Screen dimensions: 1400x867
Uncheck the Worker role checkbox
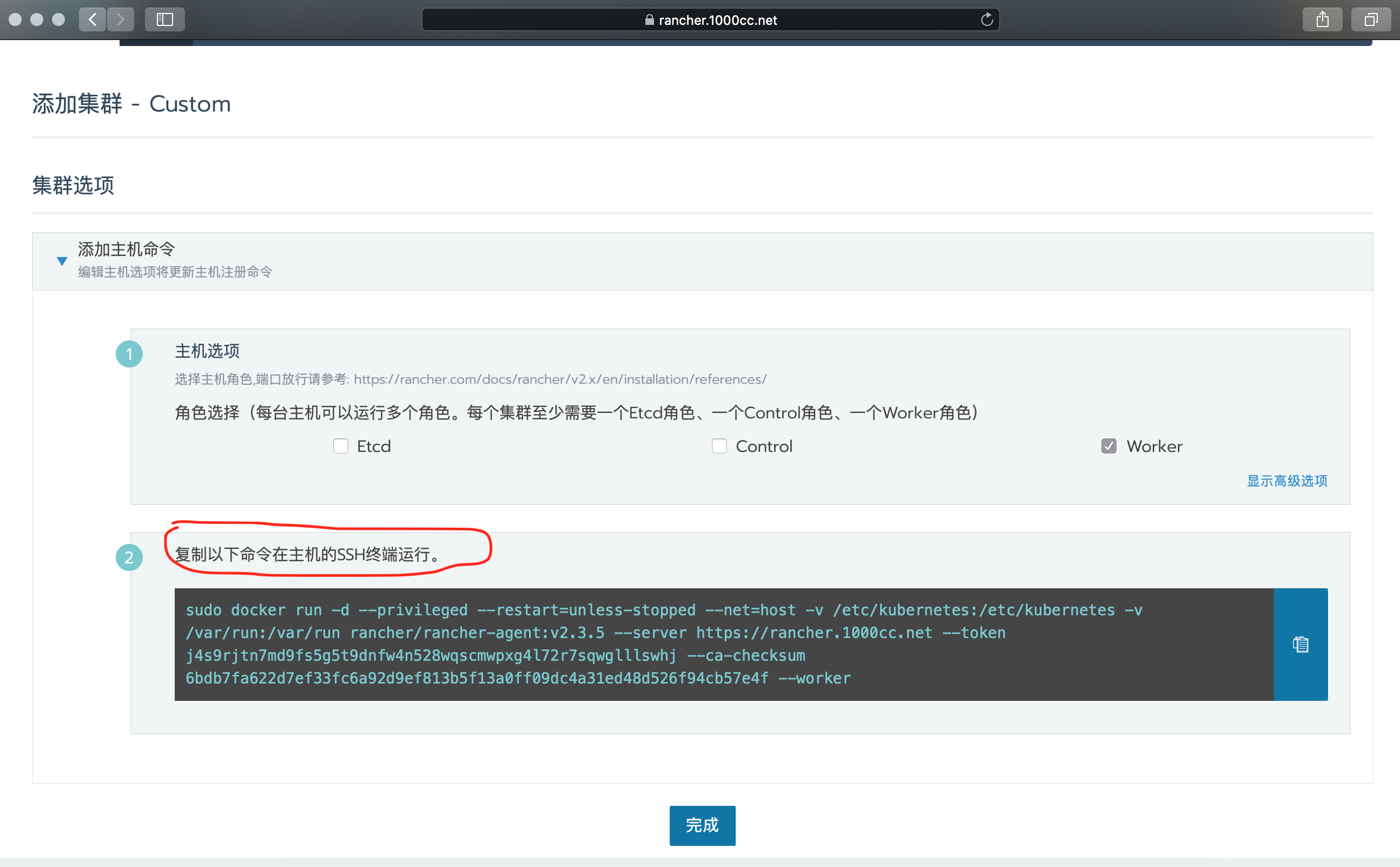[x=1109, y=446]
